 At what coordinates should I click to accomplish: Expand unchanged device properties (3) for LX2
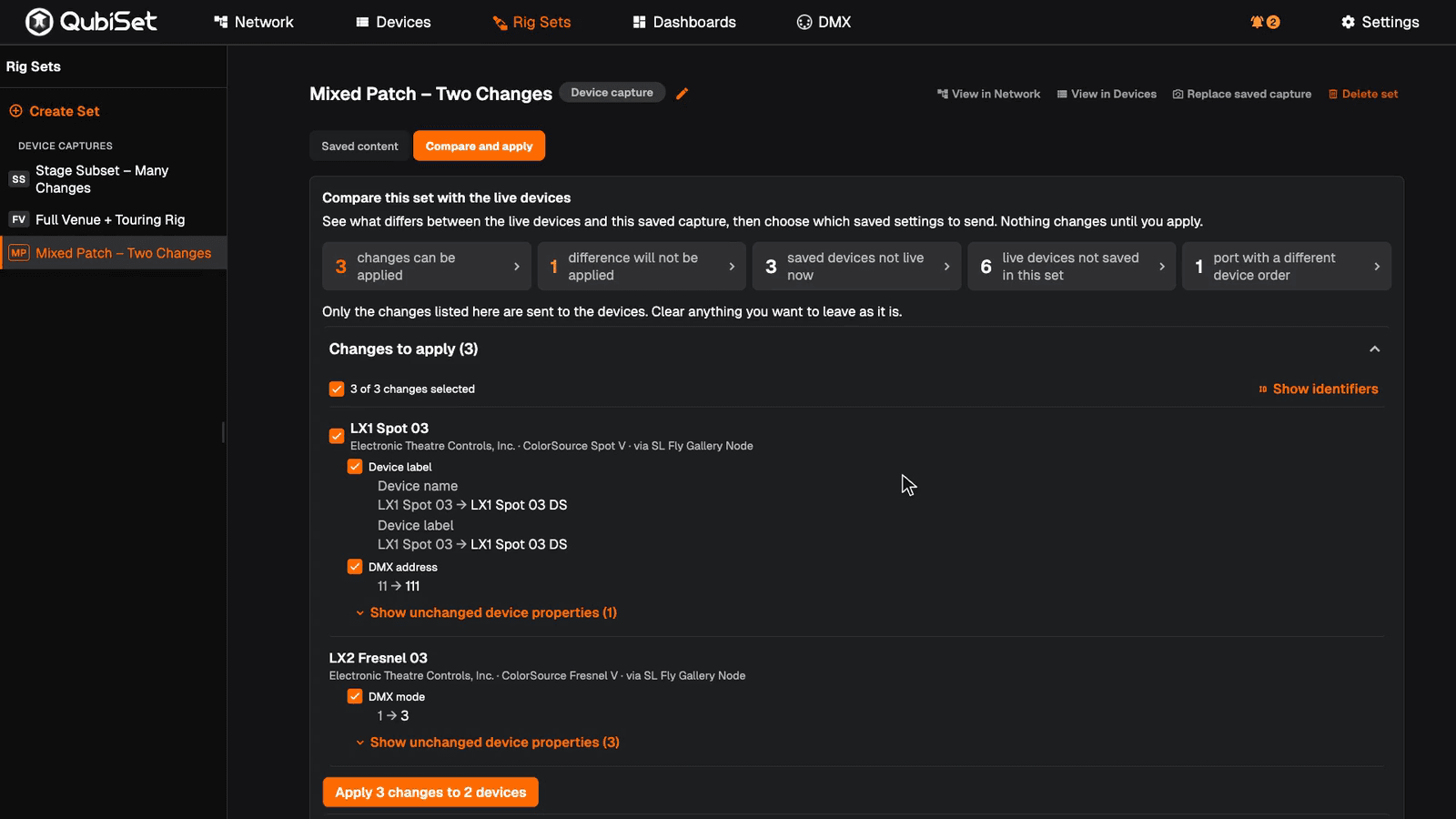488,743
